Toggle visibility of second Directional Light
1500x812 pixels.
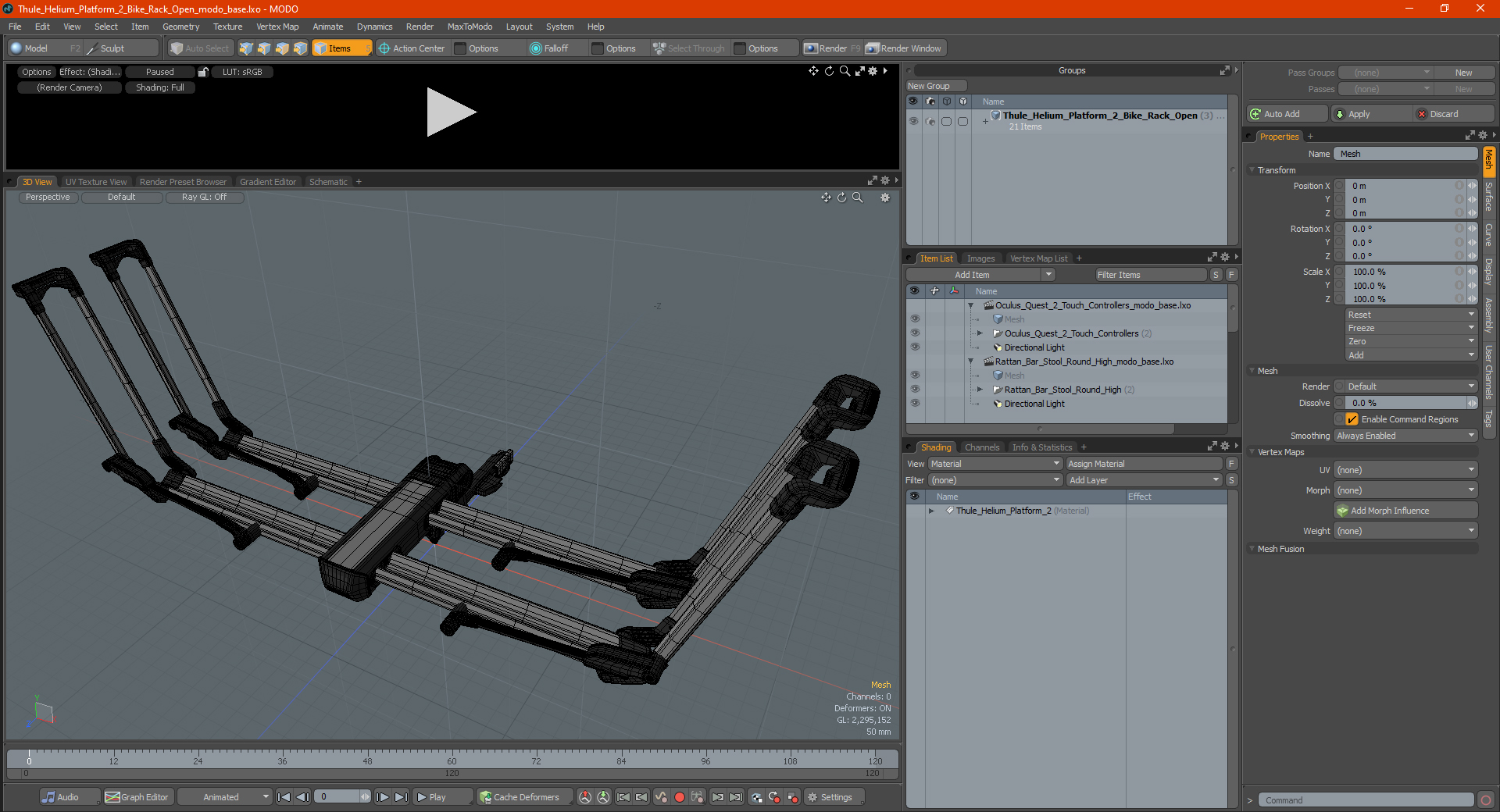[915, 404]
